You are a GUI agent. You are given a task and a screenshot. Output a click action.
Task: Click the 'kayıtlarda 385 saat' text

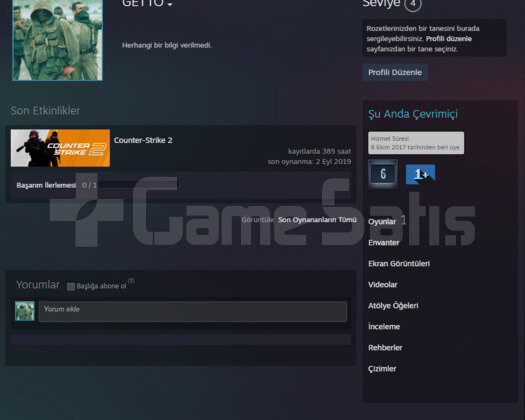[319, 151]
